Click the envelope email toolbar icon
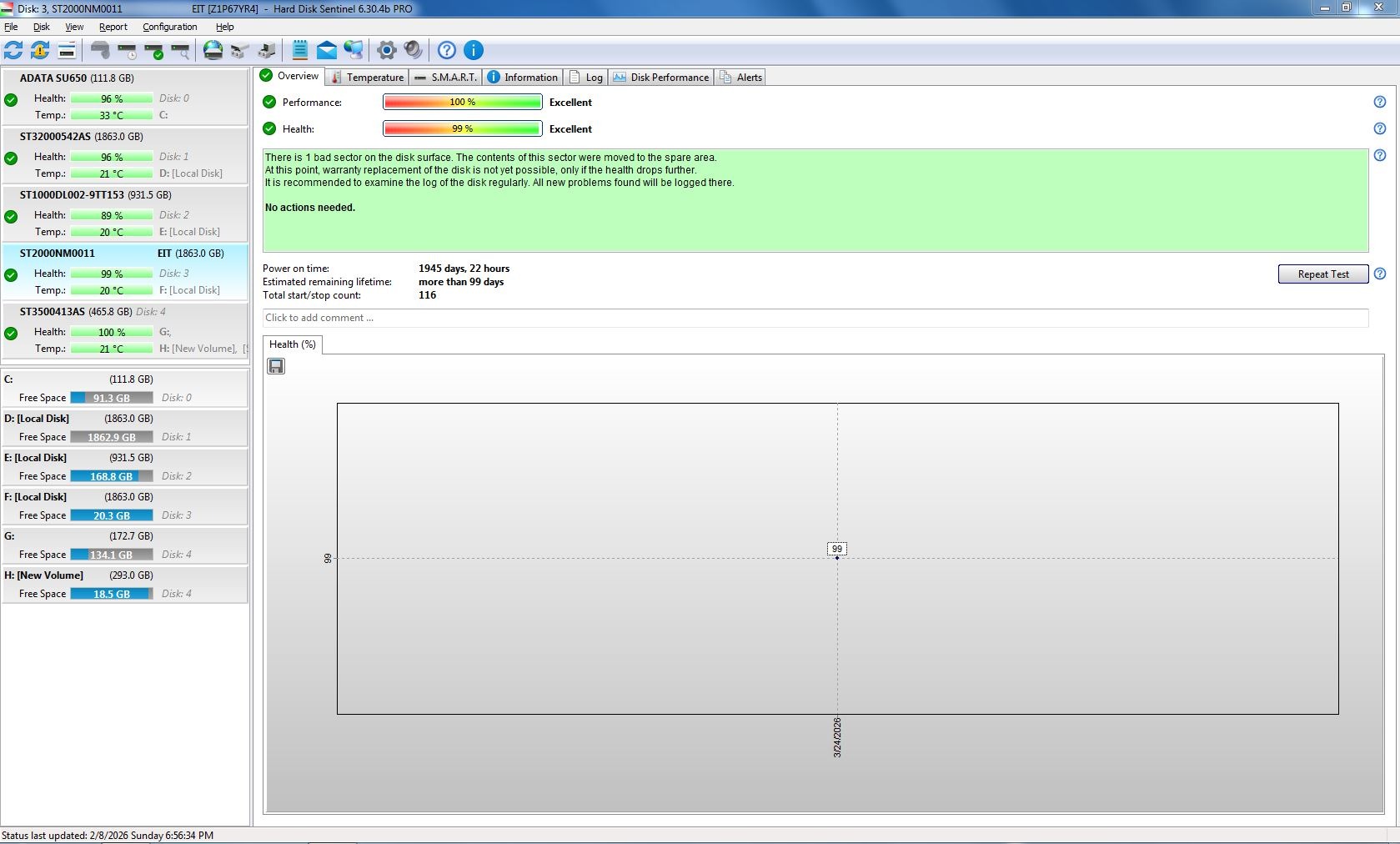The image size is (1400, 844). pos(327,50)
